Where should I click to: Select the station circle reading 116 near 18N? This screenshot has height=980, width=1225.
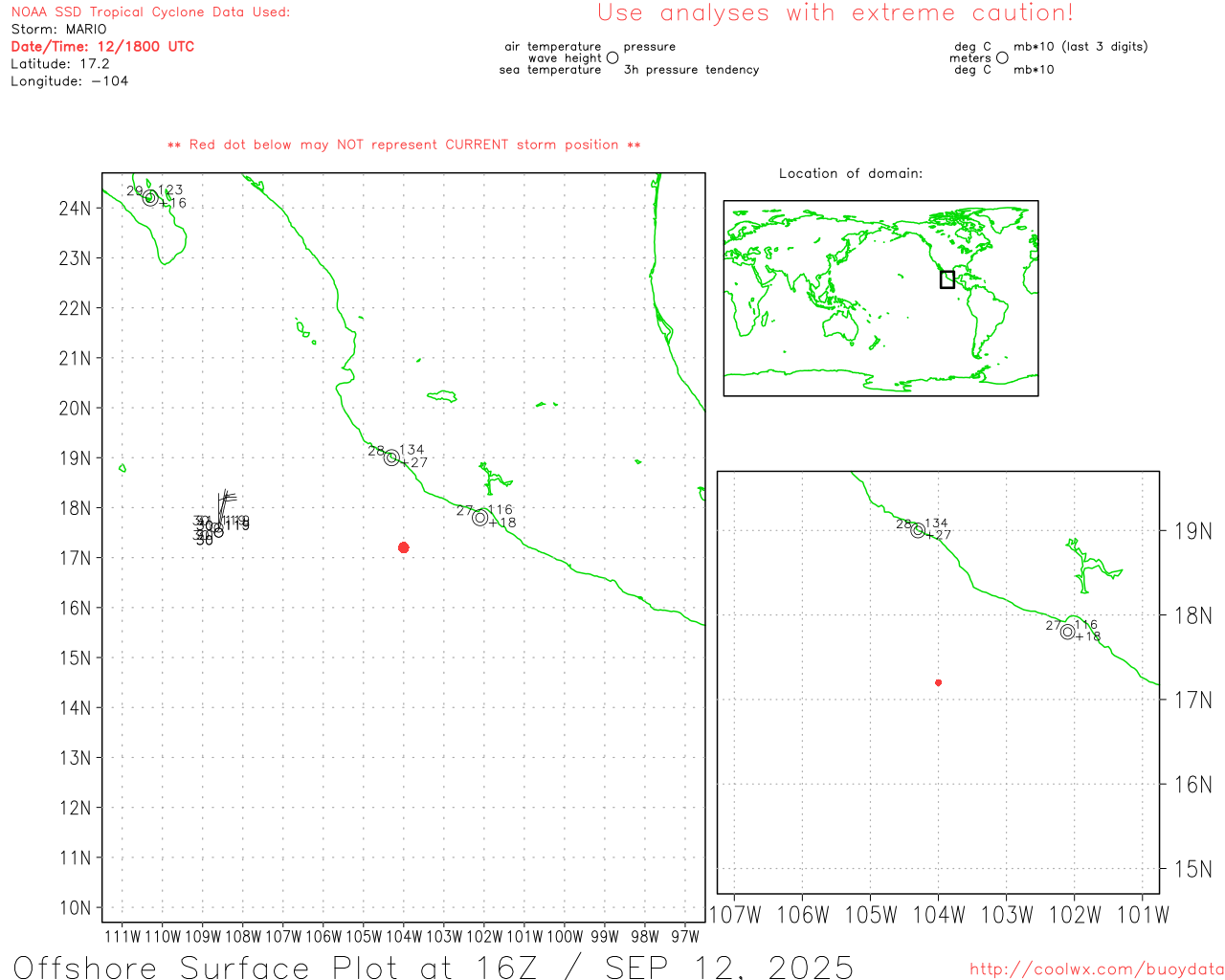tap(479, 517)
